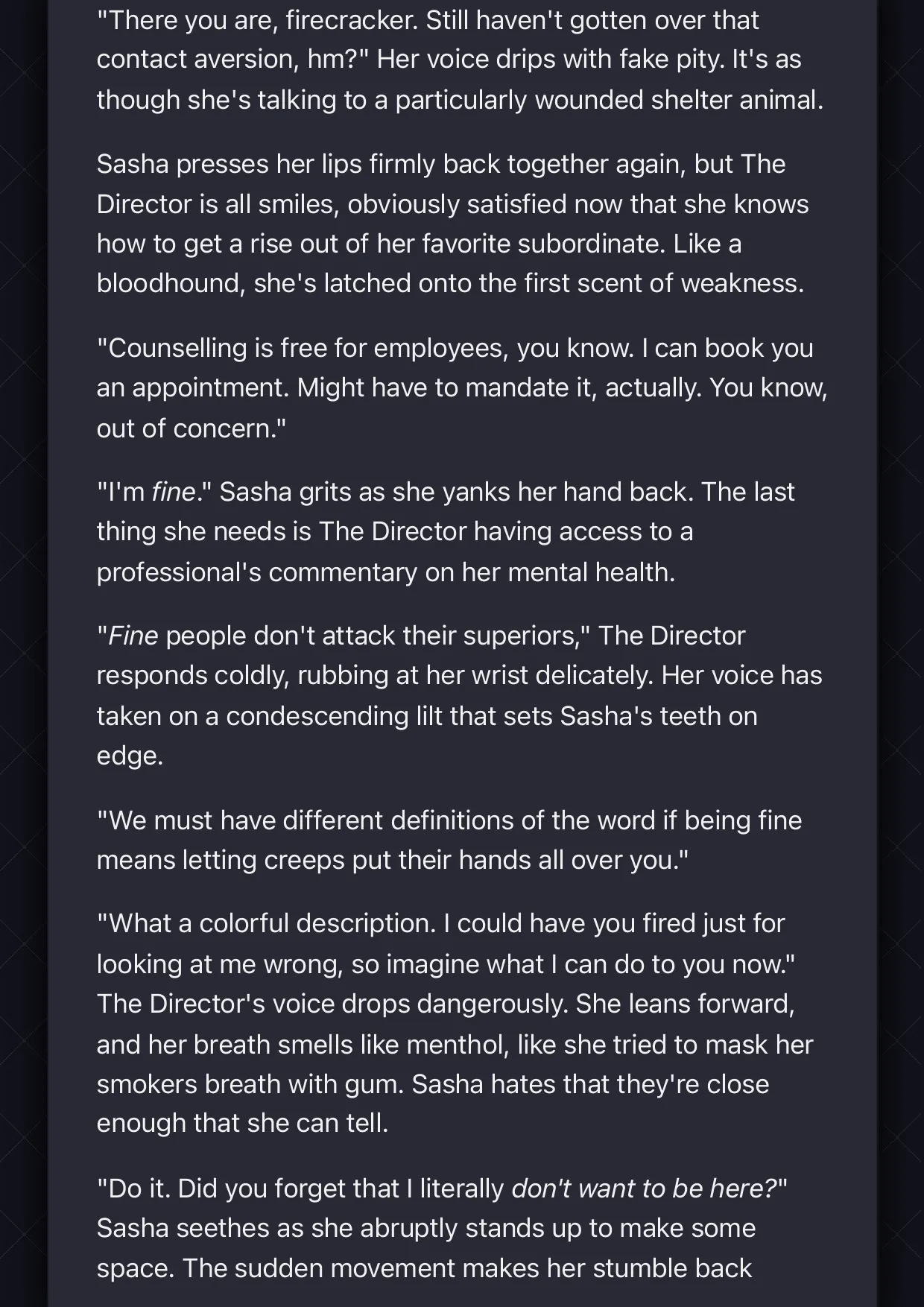The height and width of the screenshot is (1307, 924).
Task: Click the lone word "edge." ending a paragraph
Action: [130, 756]
